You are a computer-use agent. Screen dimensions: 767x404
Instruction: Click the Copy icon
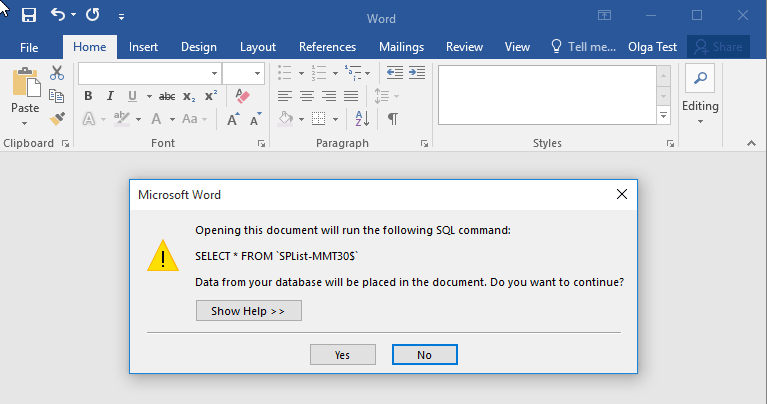pyautogui.click(x=57, y=96)
